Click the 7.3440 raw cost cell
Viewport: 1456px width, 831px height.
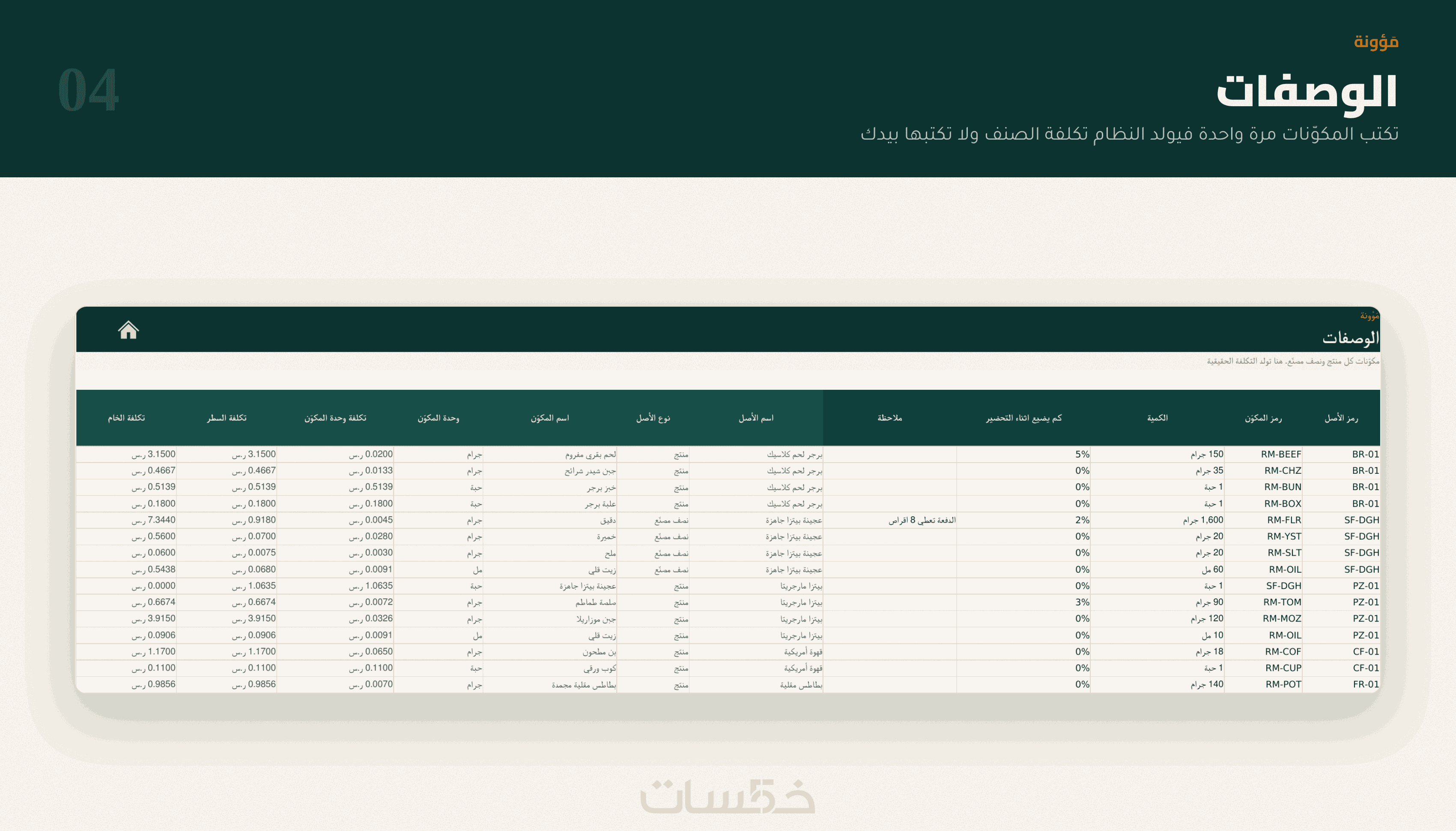tap(126, 520)
